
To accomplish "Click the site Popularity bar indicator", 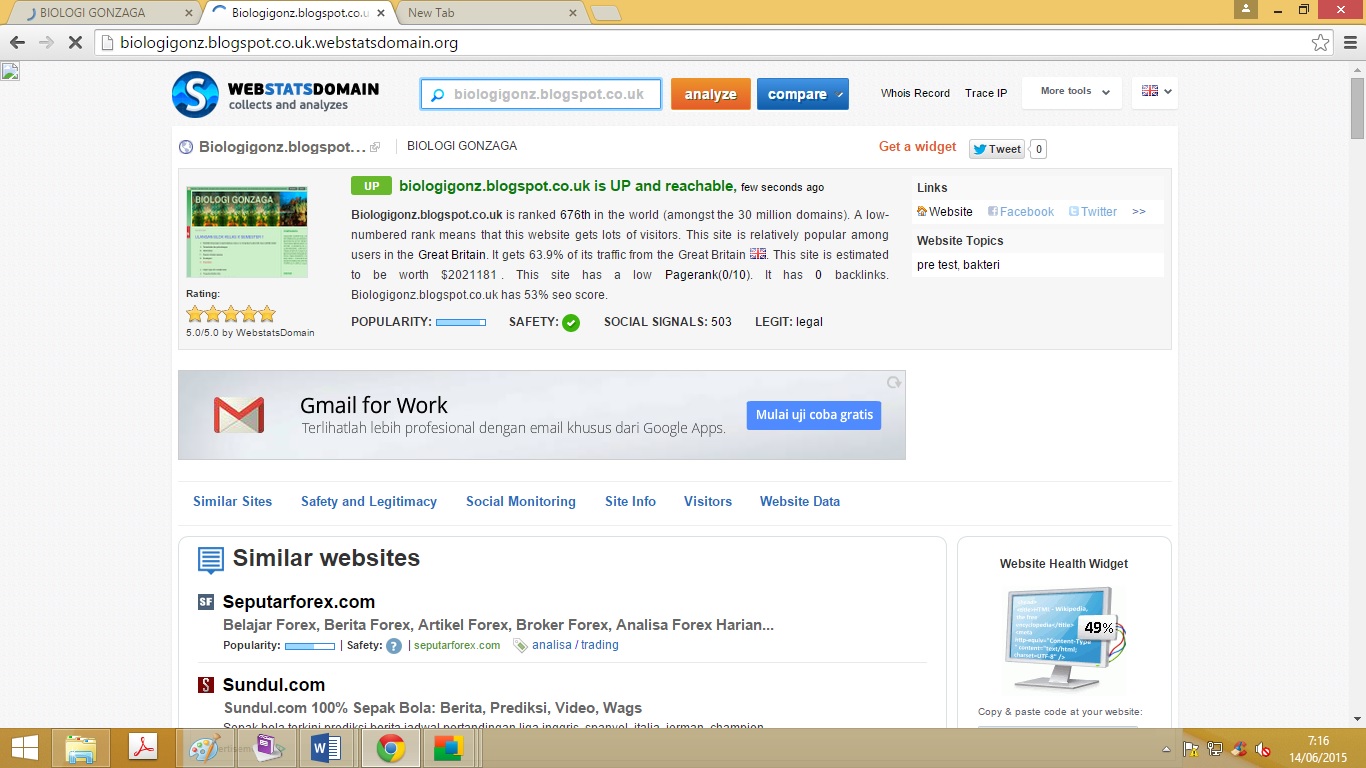I will click(461, 323).
